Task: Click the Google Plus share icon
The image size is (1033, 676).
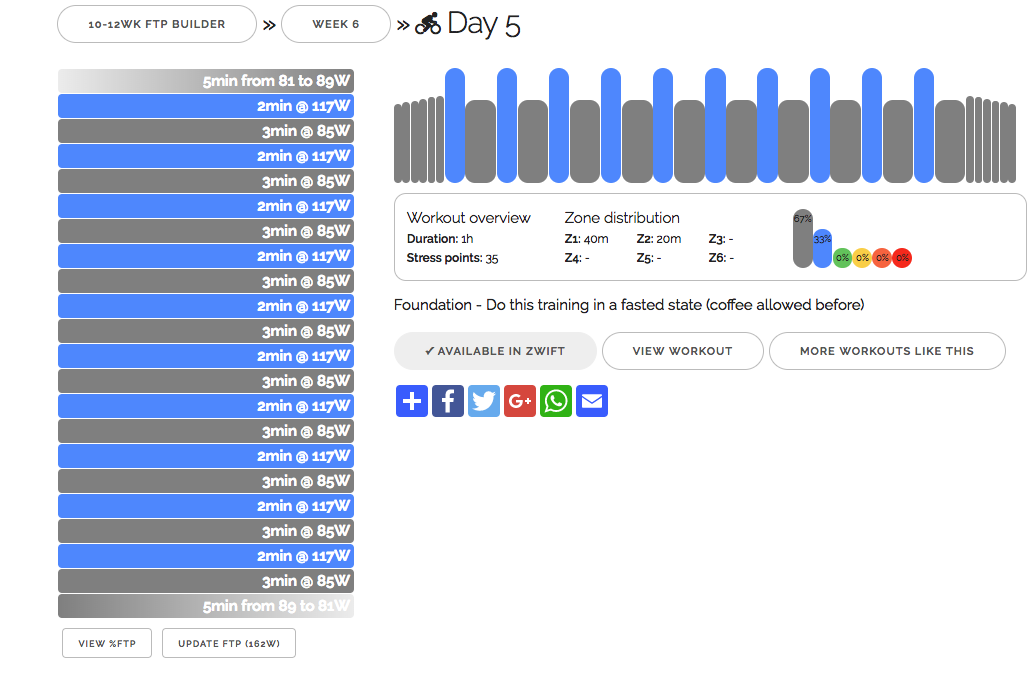Action: (520, 401)
